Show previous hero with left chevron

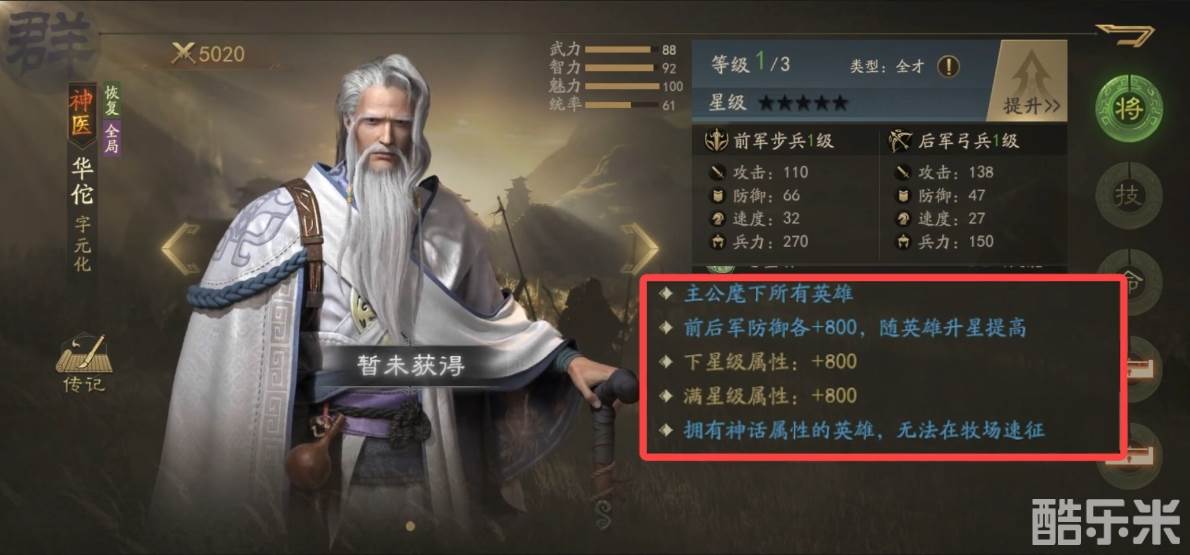[181, 248]
